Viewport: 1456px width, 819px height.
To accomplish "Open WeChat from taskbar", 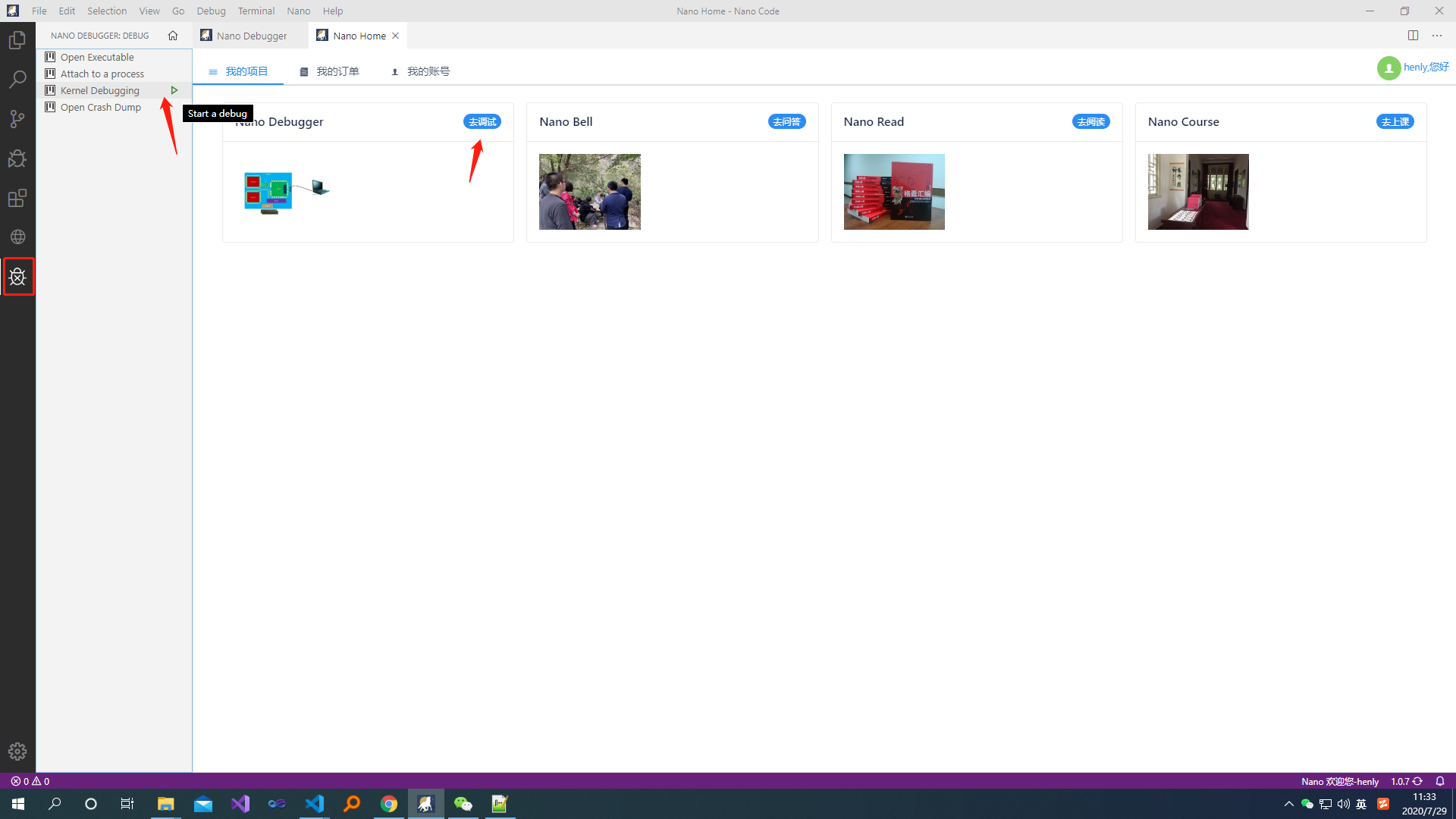I will point(463,804).
